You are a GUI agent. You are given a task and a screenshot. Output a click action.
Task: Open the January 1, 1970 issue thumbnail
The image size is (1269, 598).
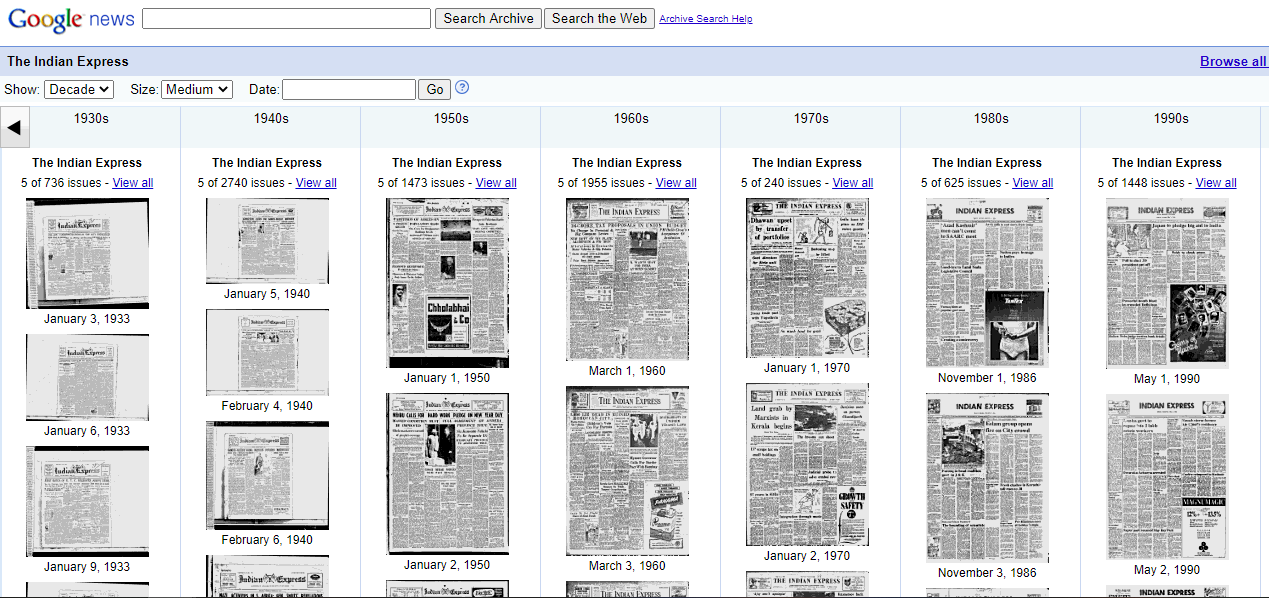[807, 278]
